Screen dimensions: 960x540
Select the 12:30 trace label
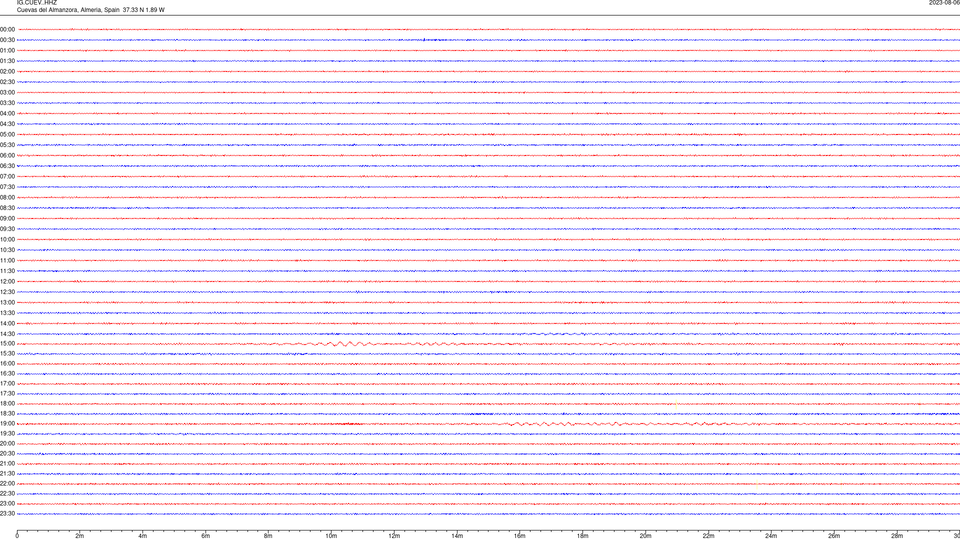[7, 292]
